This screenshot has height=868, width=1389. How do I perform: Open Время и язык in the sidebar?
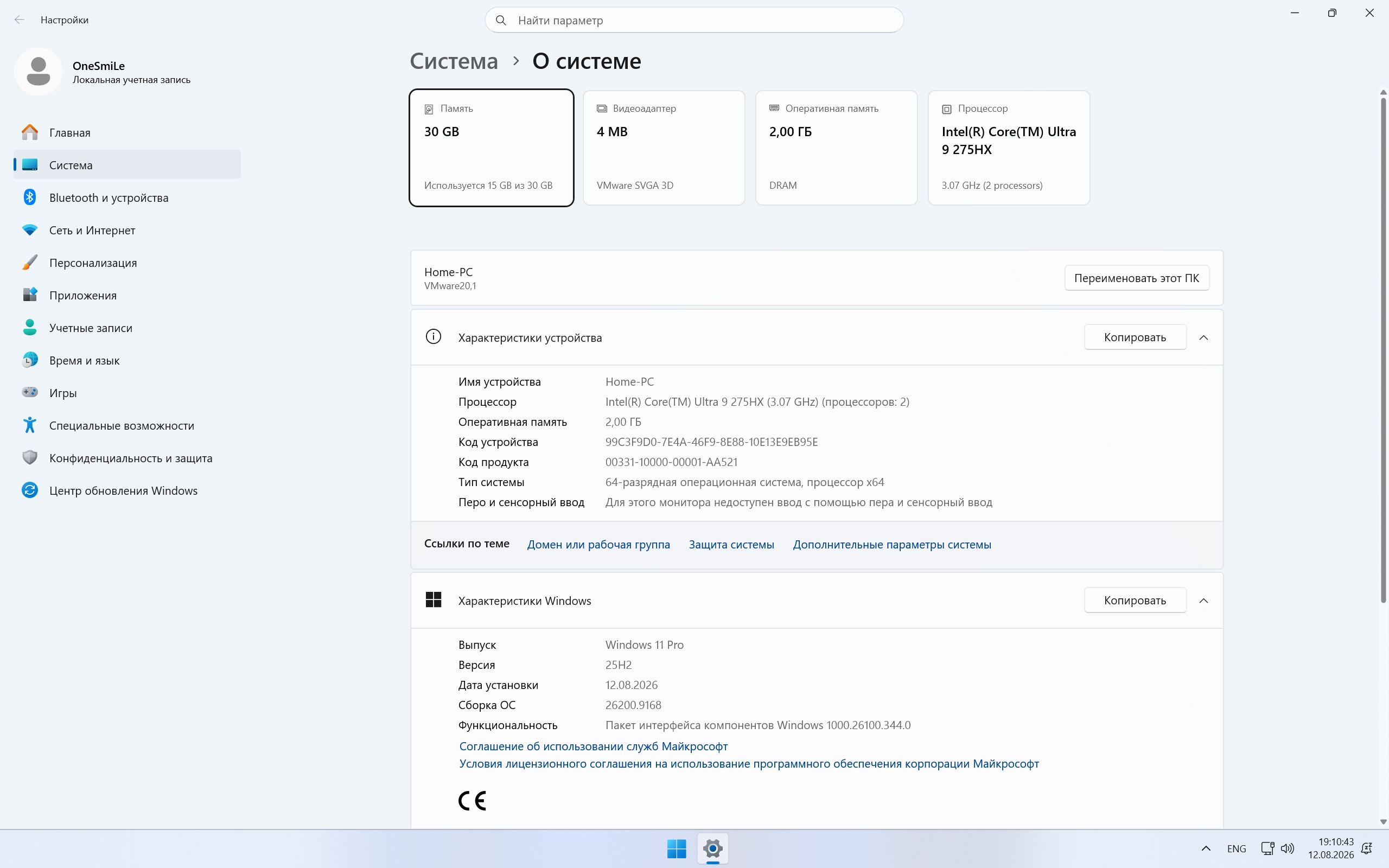(x=128, y=361)
